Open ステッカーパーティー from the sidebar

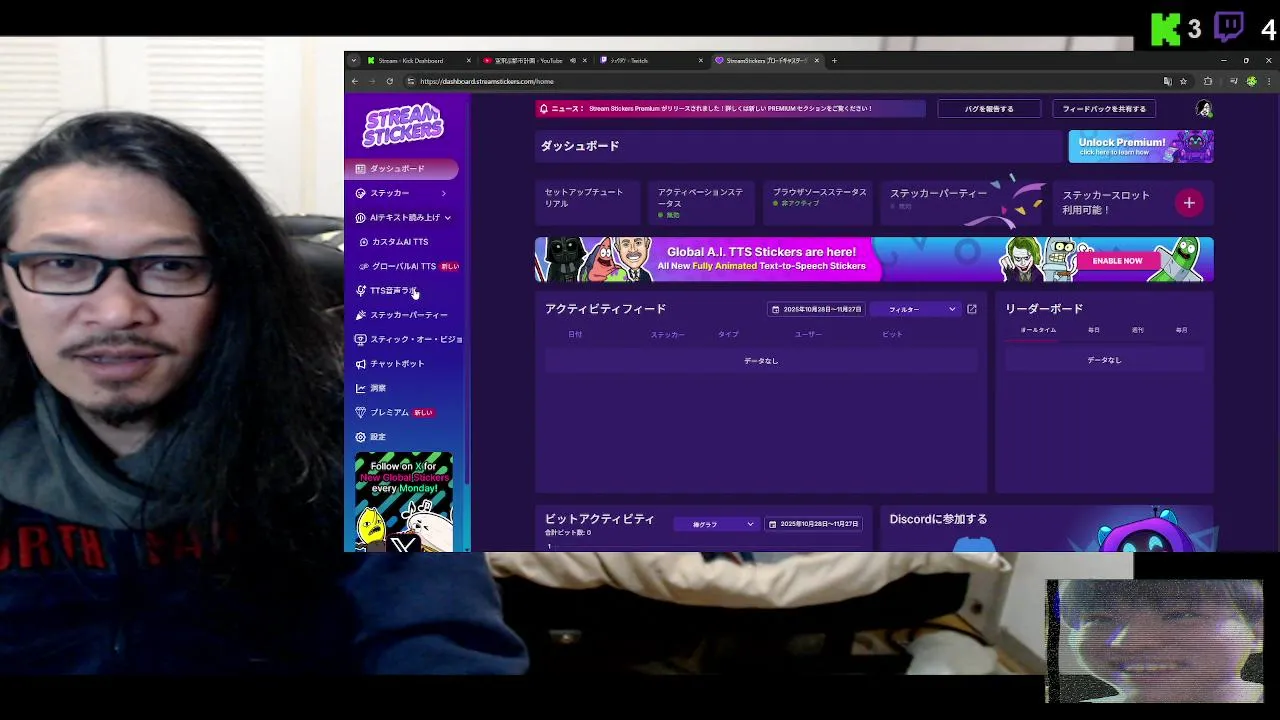coord(408,315)
